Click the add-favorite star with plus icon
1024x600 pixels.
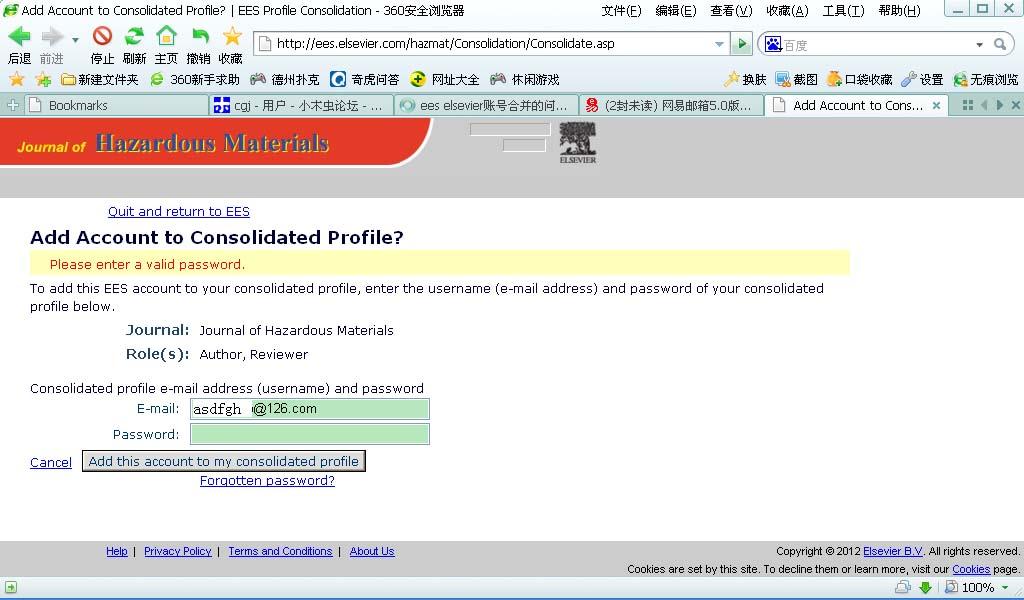click(43, 80)
